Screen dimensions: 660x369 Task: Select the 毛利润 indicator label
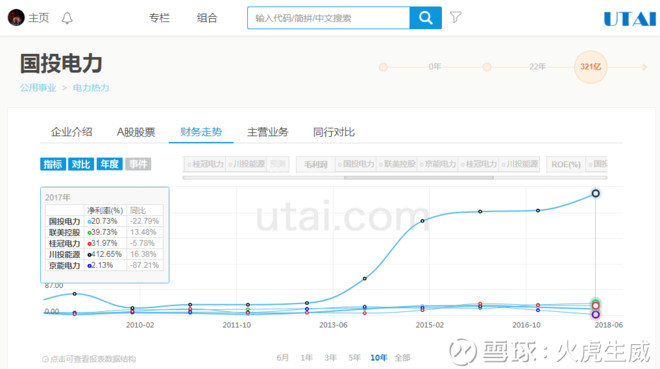coord(316,164)
